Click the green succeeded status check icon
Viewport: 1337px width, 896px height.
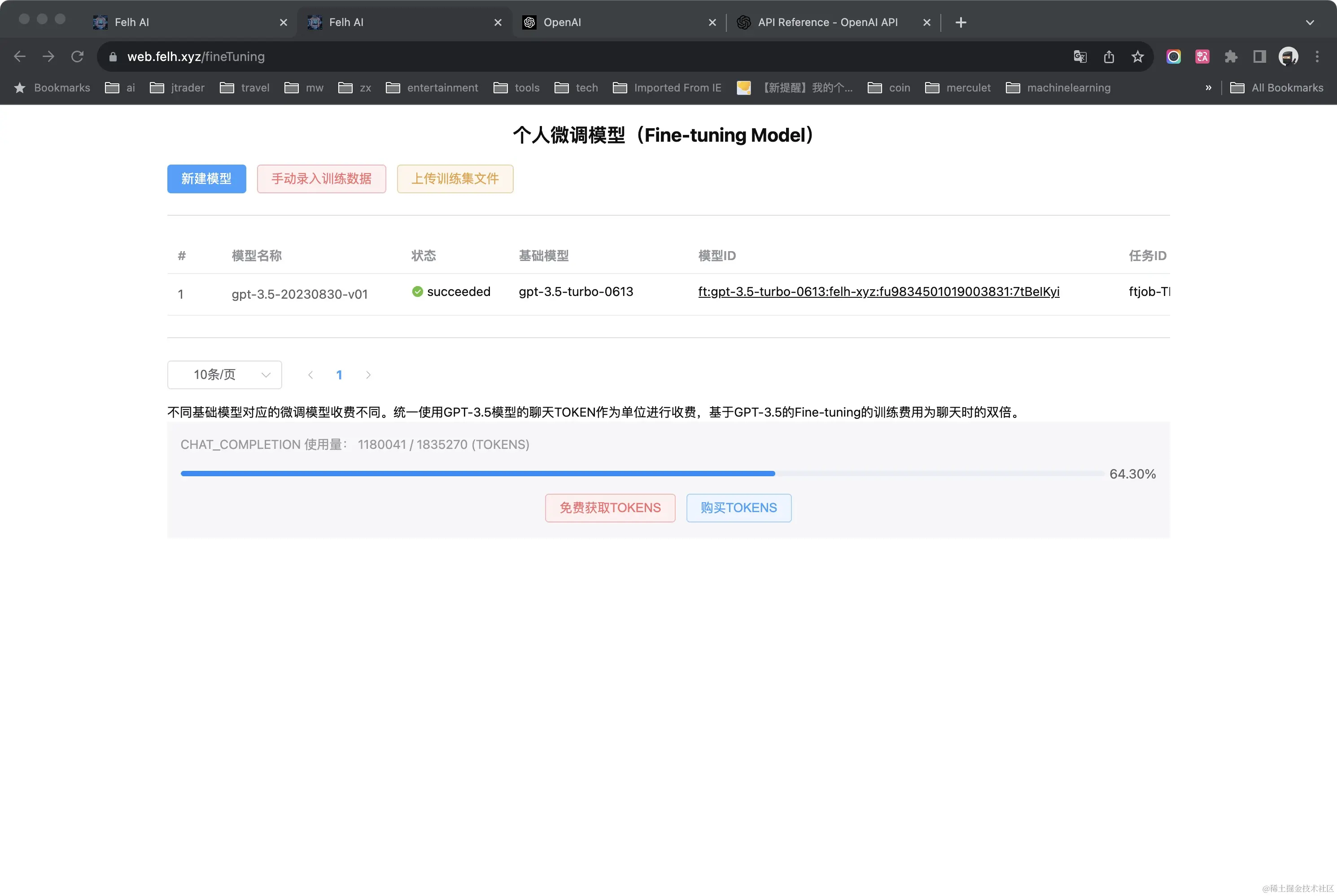coord(417,291)
